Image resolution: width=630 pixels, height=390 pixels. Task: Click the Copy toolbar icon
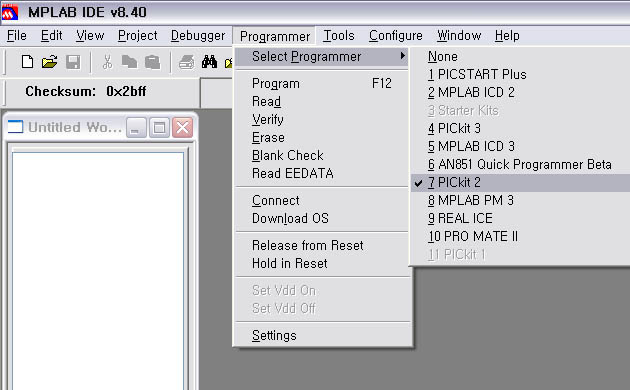(129, 62)
